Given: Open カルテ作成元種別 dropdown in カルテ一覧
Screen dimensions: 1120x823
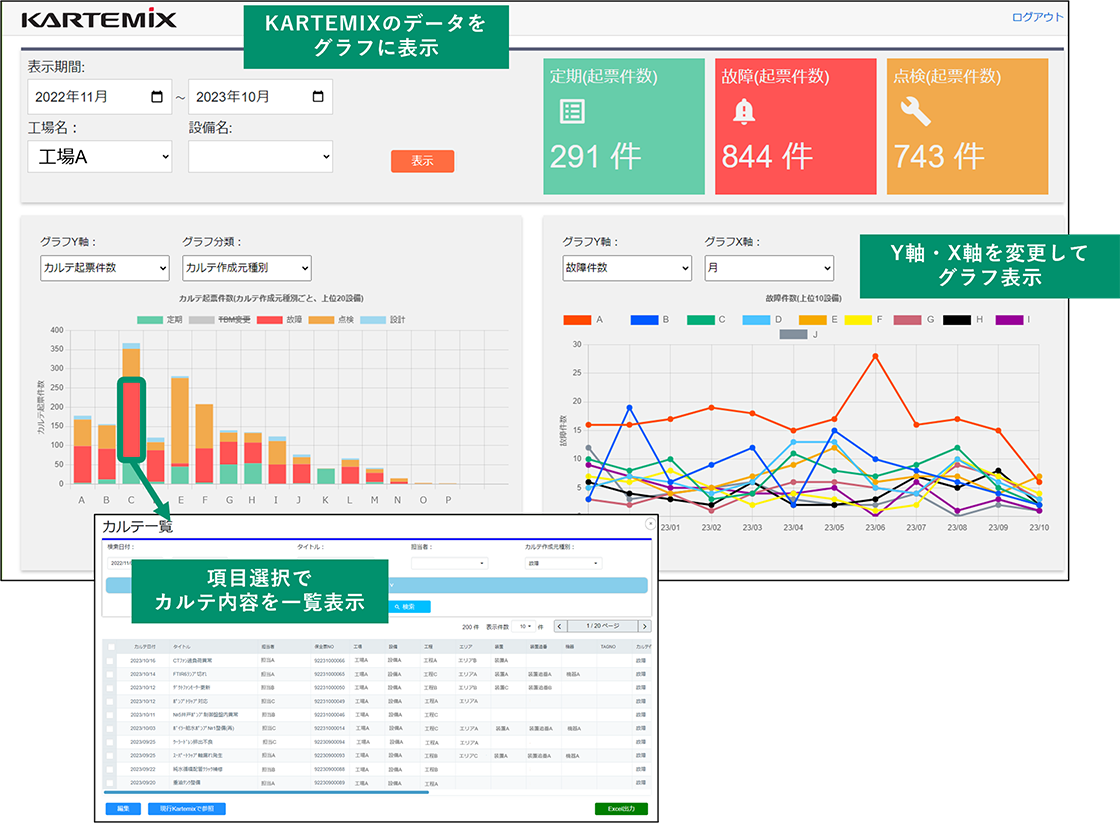Looking at the screenshot, I should click(564, 563).
